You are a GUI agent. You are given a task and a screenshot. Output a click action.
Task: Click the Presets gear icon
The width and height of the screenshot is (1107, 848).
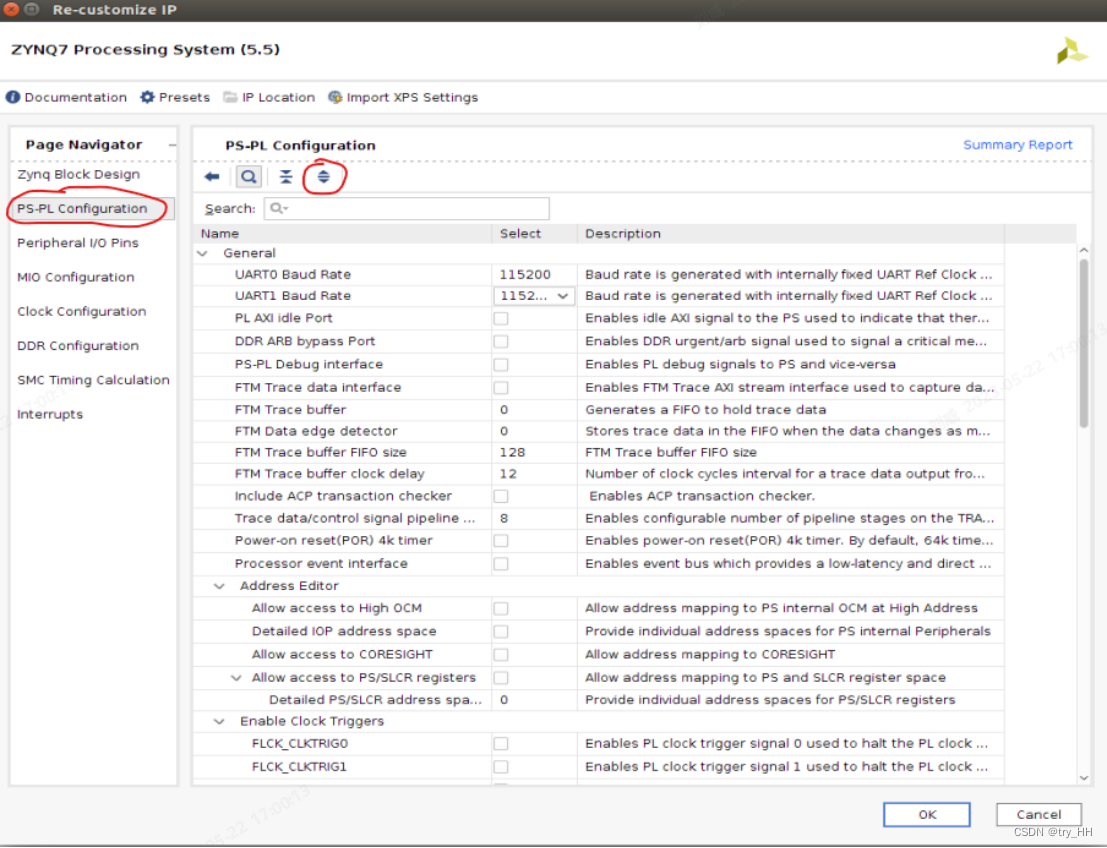(x=147, y=97)
